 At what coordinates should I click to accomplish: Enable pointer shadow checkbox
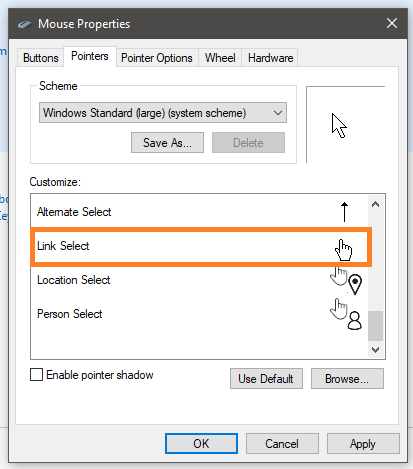(x=36, y=374)
